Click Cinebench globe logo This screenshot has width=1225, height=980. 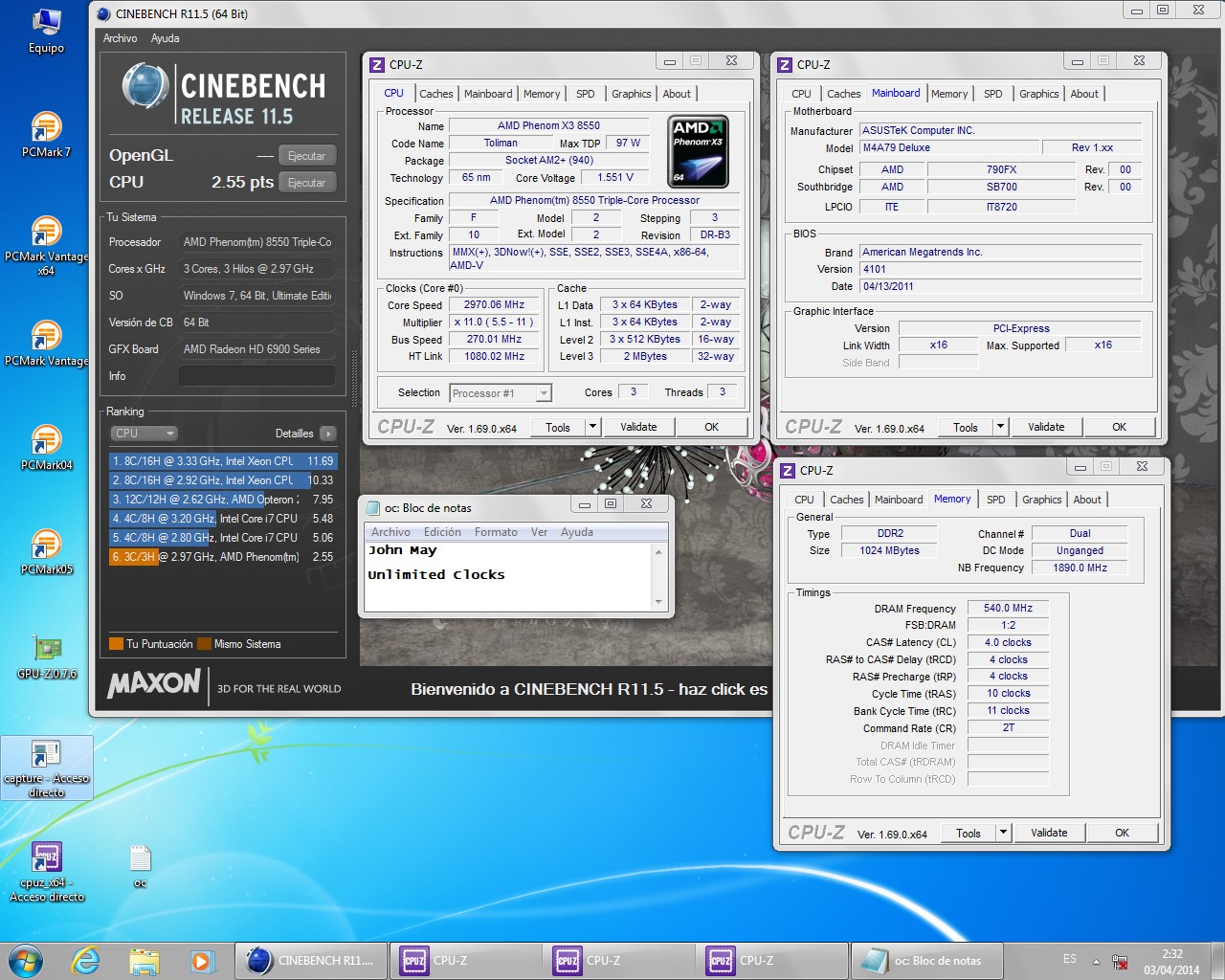145,86
